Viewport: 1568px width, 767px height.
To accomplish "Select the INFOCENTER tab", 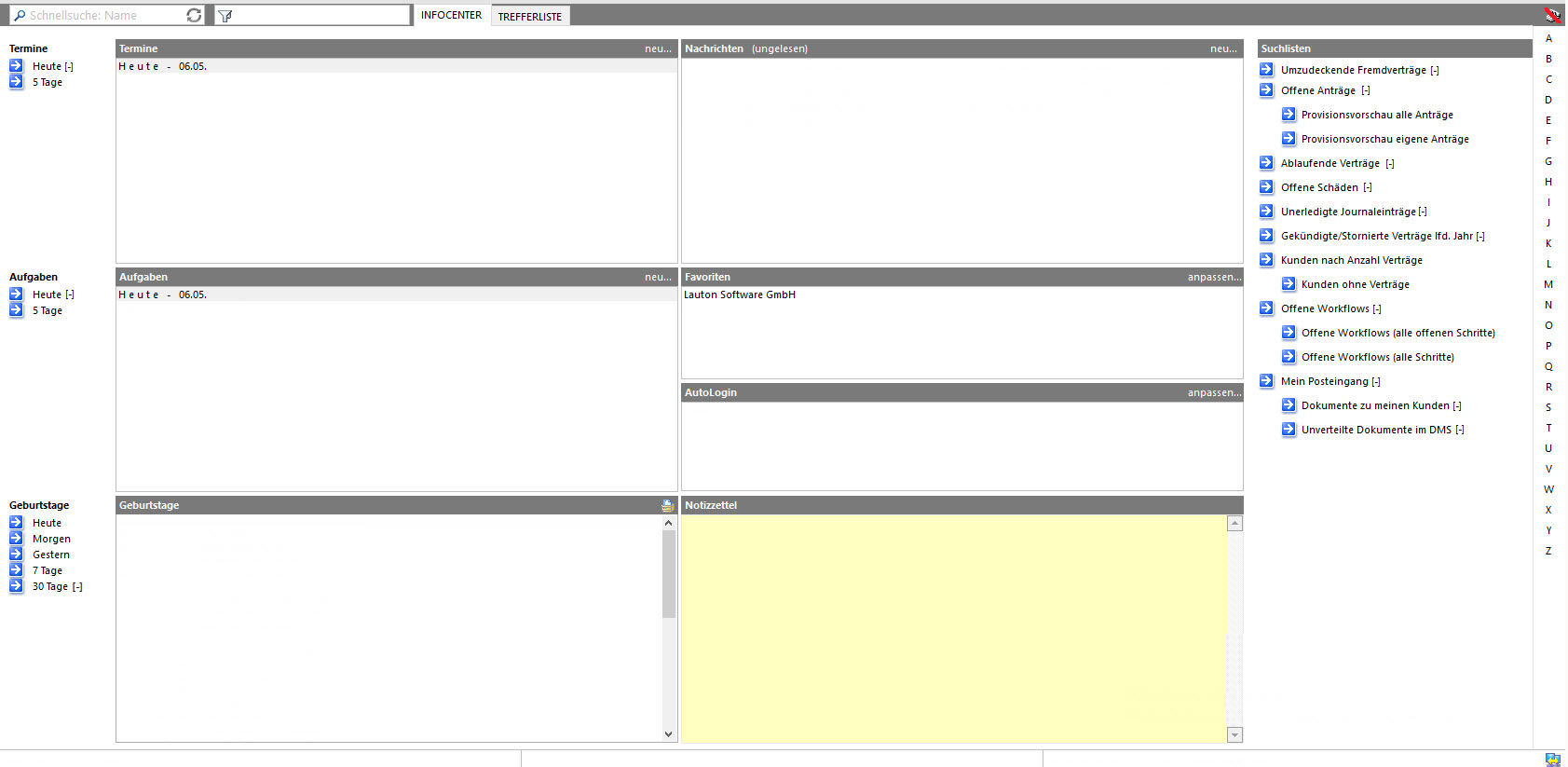I will pyautogui.click(x=451, y=15).
